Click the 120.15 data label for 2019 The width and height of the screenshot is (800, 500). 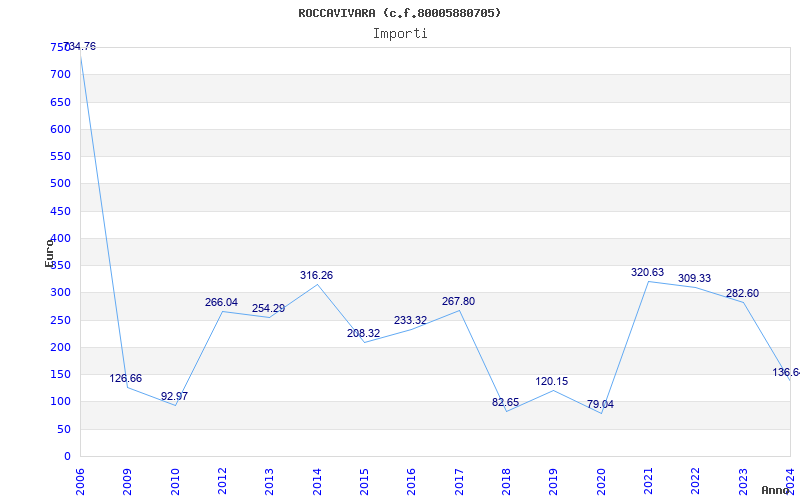pyautogui.click(x=552, y=382)
